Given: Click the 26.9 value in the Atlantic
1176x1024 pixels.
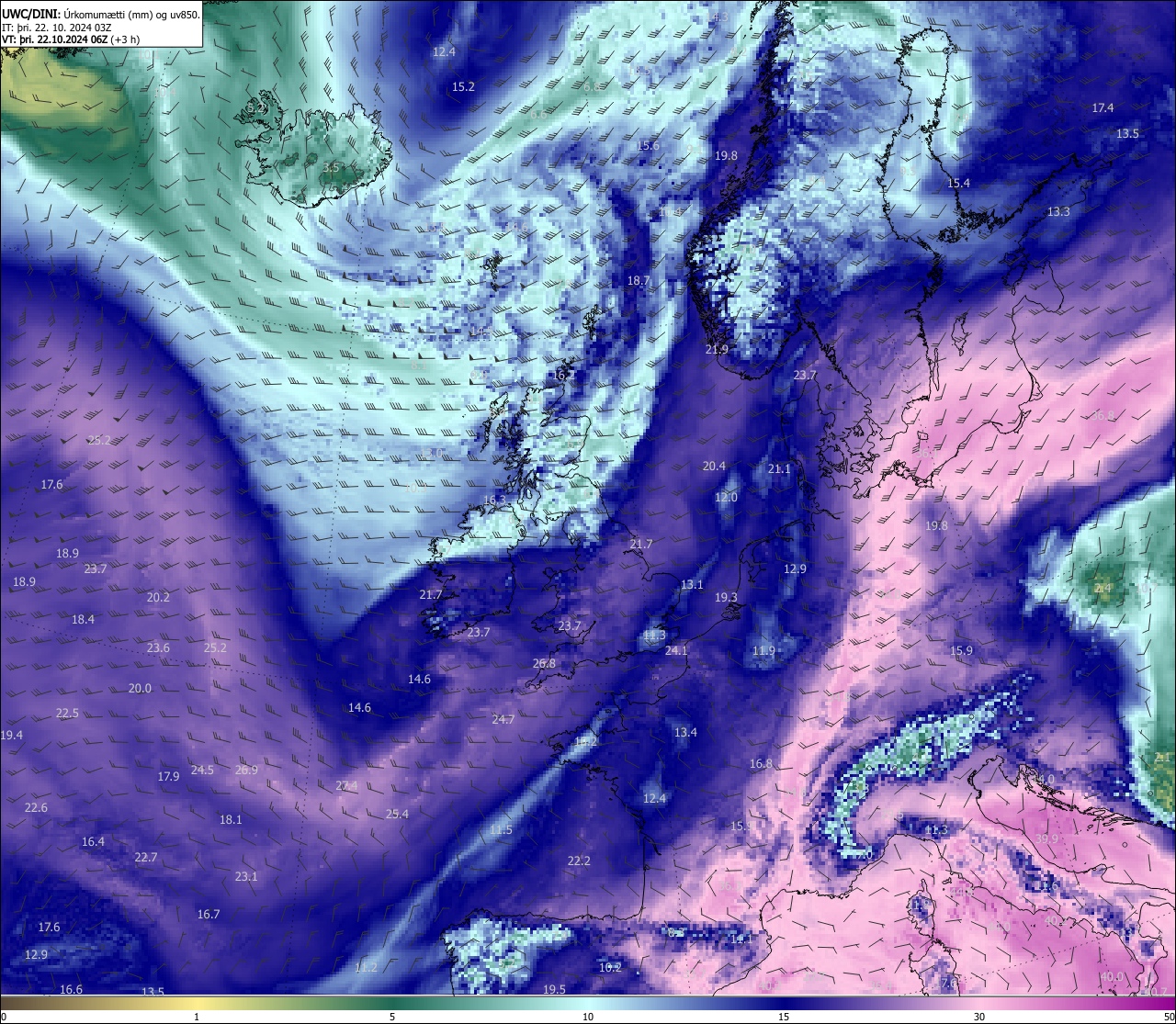Looking at the screenshot, I should pos(246,771).
